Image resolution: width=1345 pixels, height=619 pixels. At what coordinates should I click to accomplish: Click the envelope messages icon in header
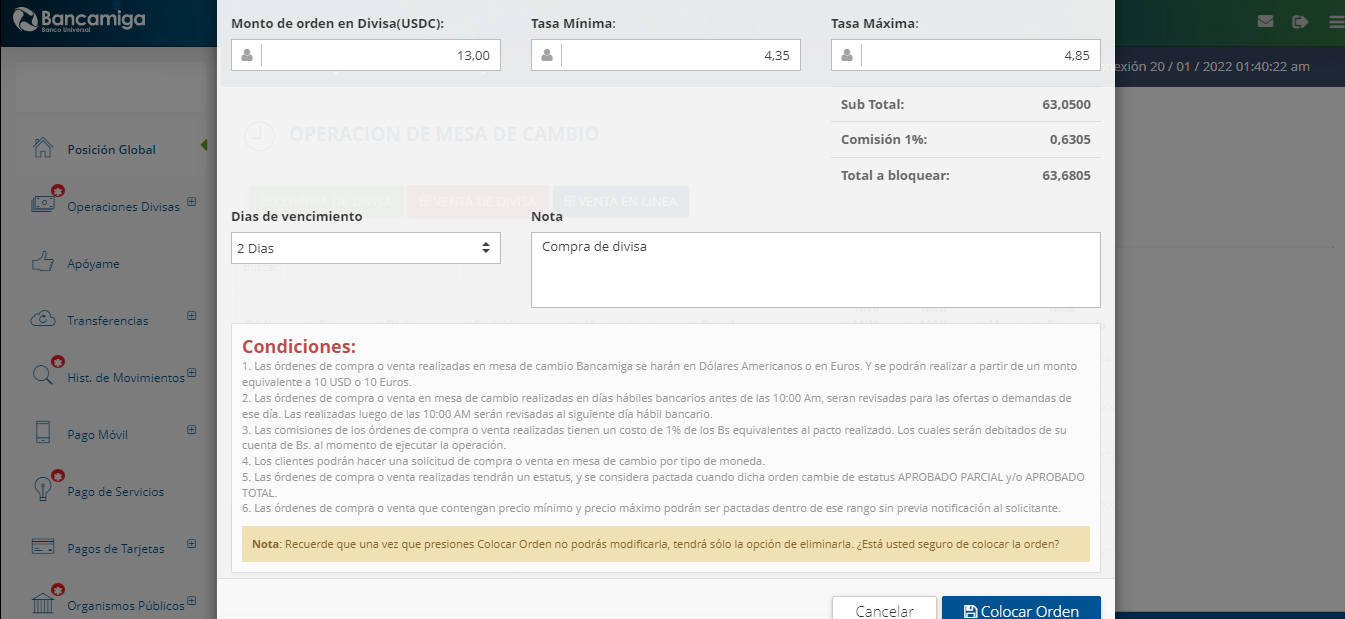point(1265,22)
